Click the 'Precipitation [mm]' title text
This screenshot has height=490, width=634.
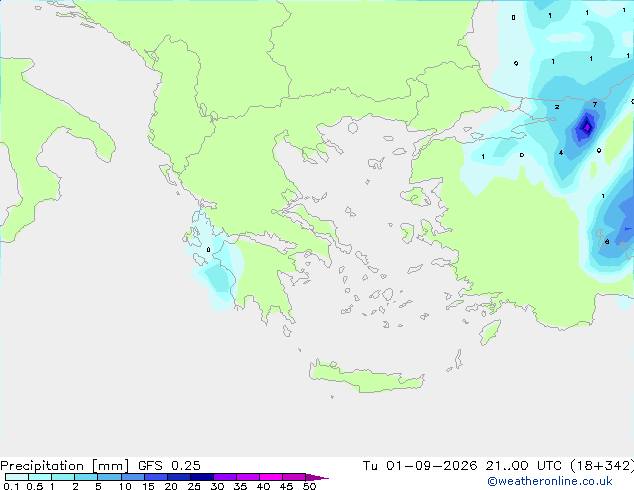click(64, 466)
